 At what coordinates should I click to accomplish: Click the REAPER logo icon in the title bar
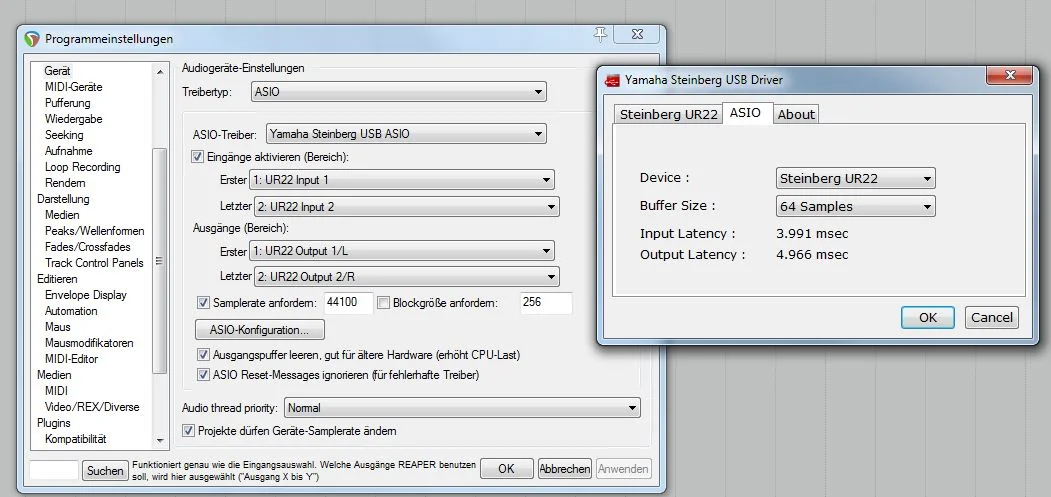pos(32,39)
